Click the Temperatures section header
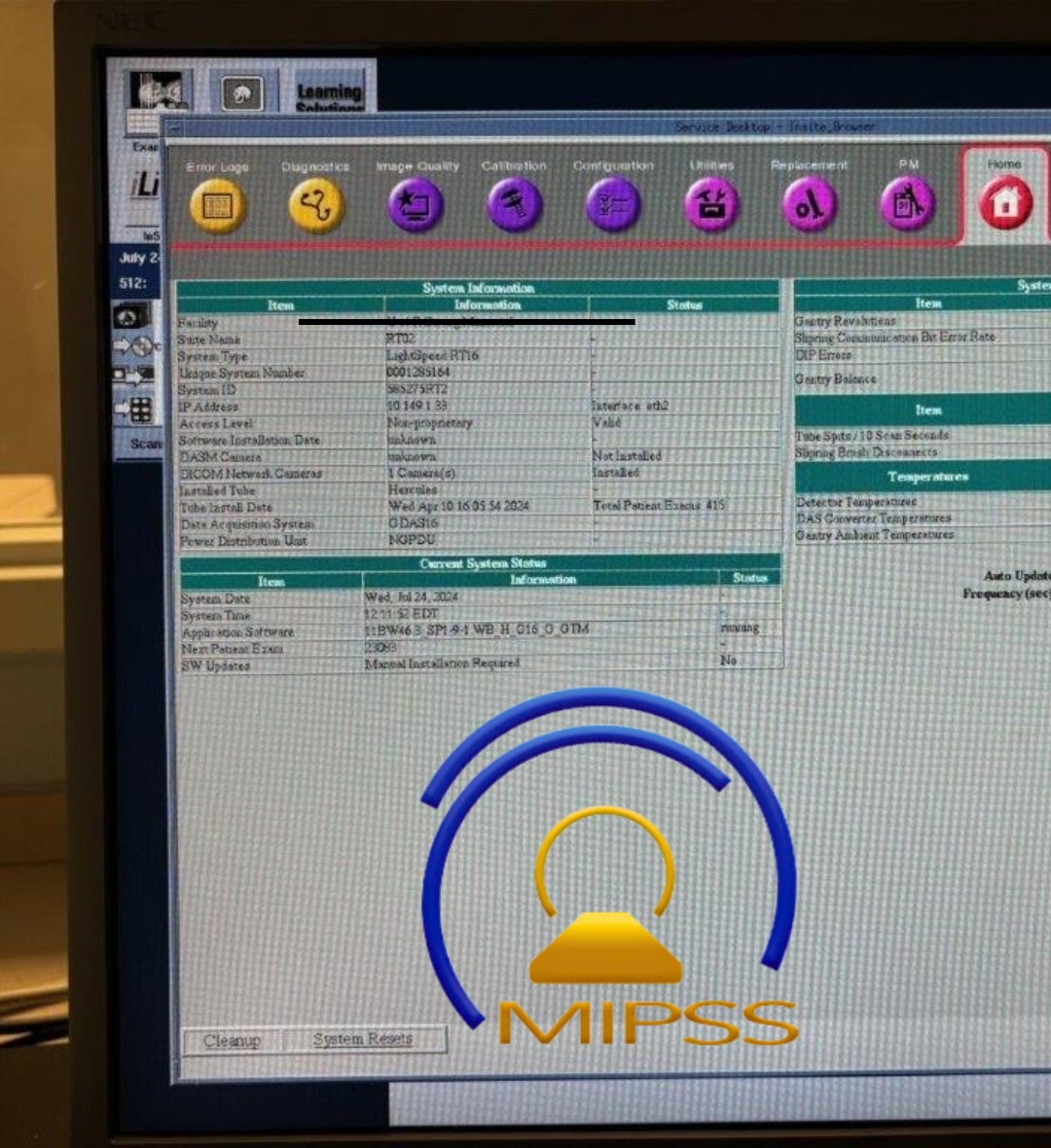Viewport: 1051px width, 1148px height. click(x=927, y=477)
